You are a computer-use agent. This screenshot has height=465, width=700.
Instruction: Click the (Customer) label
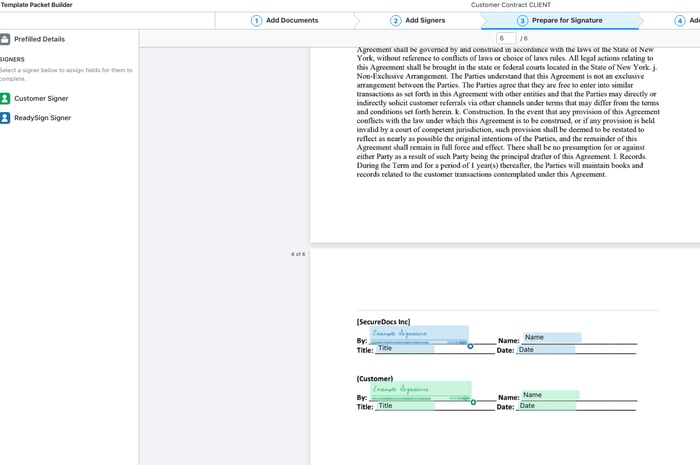click(x=375, y=378)
